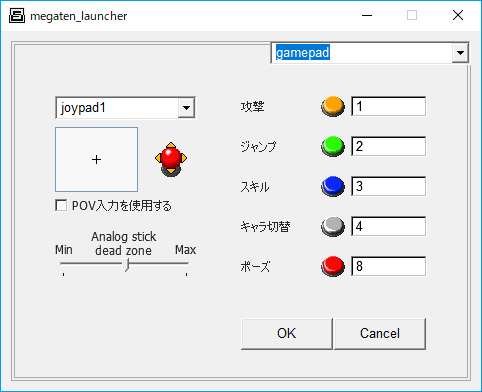Screen dimensions: 482x392
Task: Click the gamepad combo box text
Action: click(303, 53)
